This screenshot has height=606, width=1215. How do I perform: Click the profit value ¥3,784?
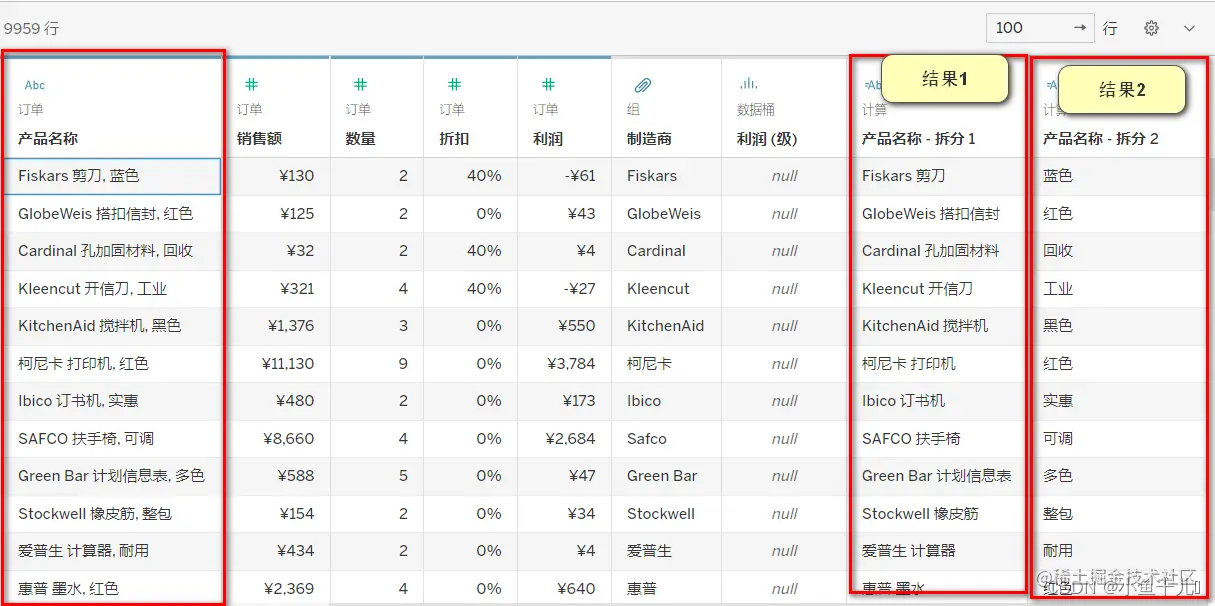[x=571, y=364]
